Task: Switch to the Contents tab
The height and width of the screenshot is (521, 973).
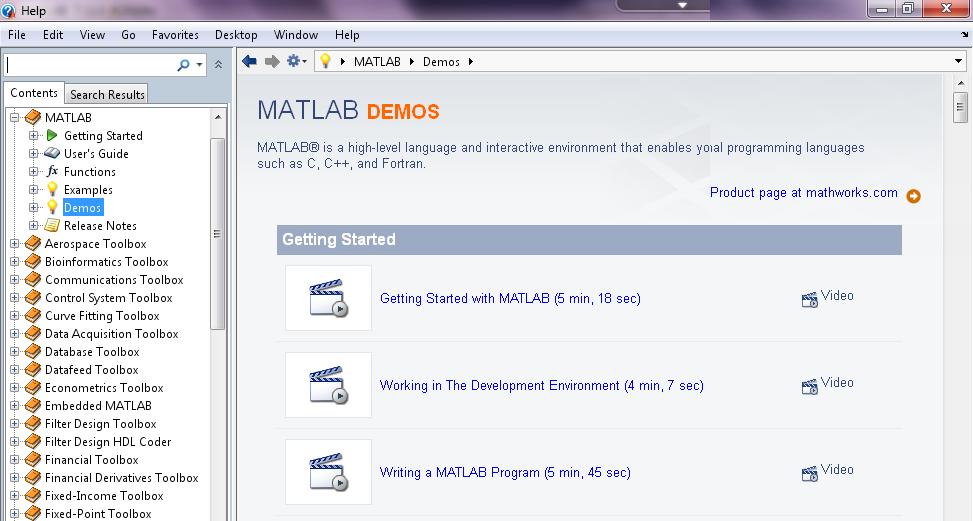Action: (34, 93)
